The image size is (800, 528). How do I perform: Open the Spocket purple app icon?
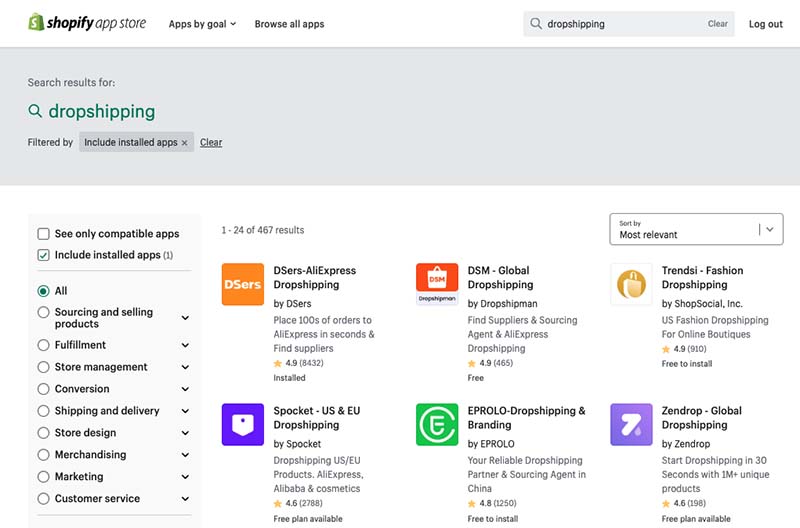pos(243,424)
